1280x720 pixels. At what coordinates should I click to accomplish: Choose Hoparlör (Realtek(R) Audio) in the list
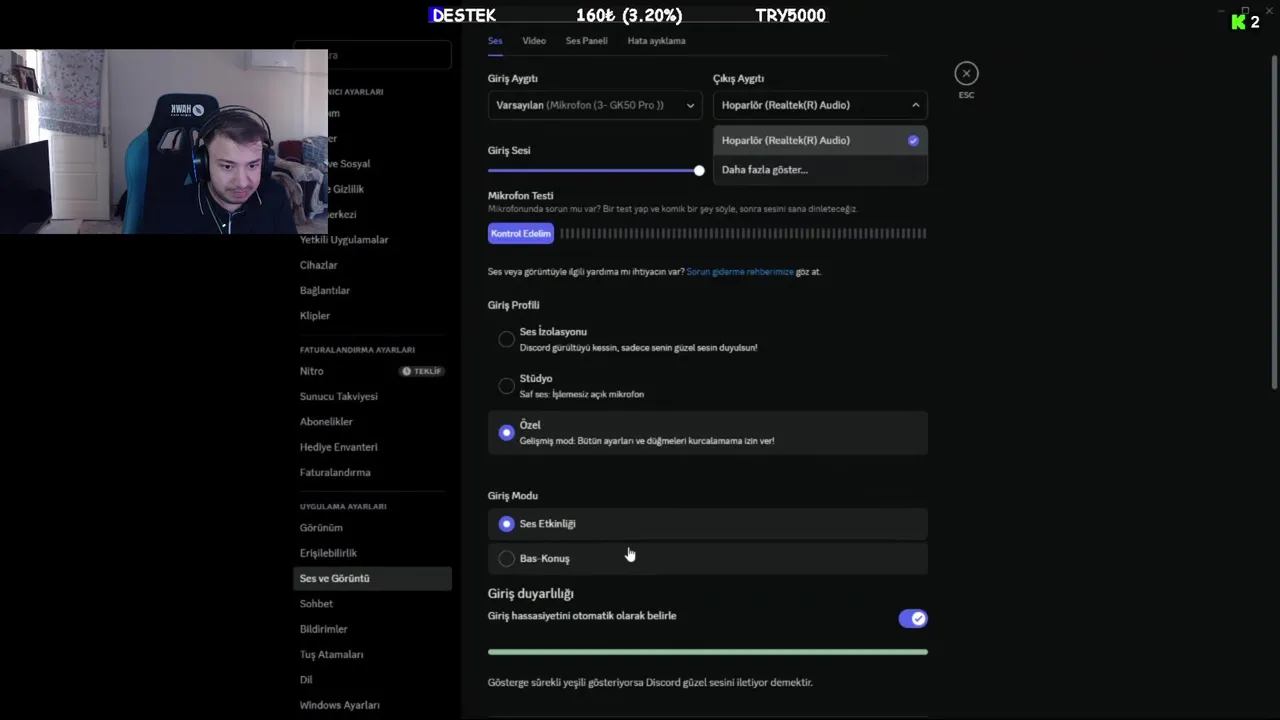820,141
